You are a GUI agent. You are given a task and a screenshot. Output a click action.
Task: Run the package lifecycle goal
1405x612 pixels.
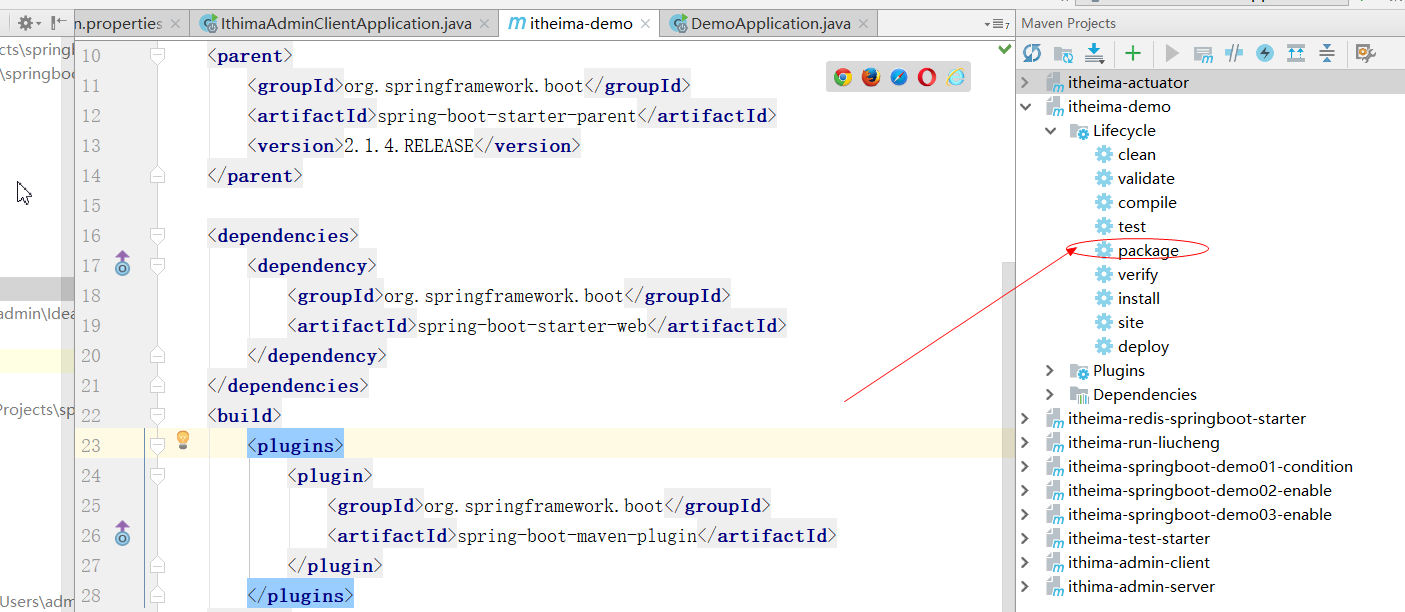click(1148, 250)
